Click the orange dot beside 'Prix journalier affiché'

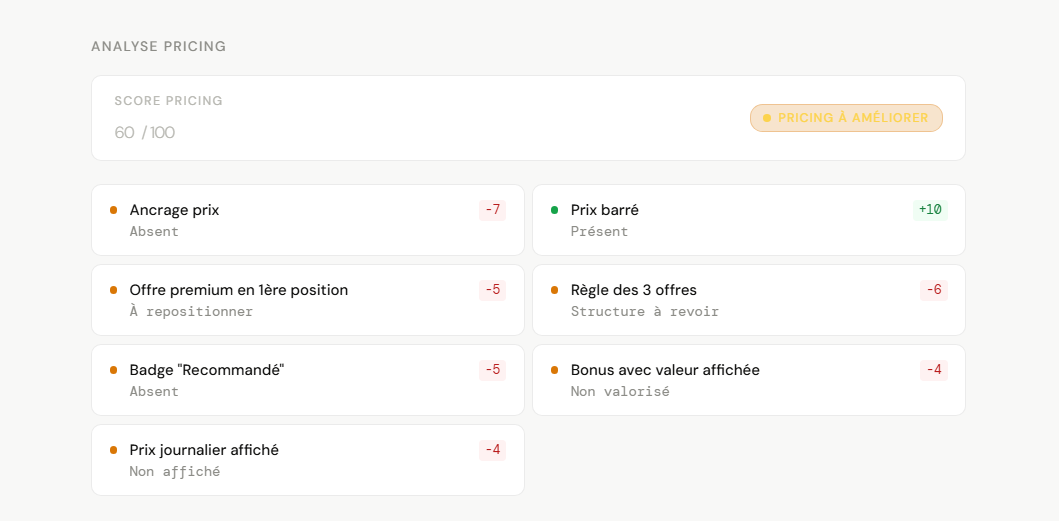tap(113, 450)
